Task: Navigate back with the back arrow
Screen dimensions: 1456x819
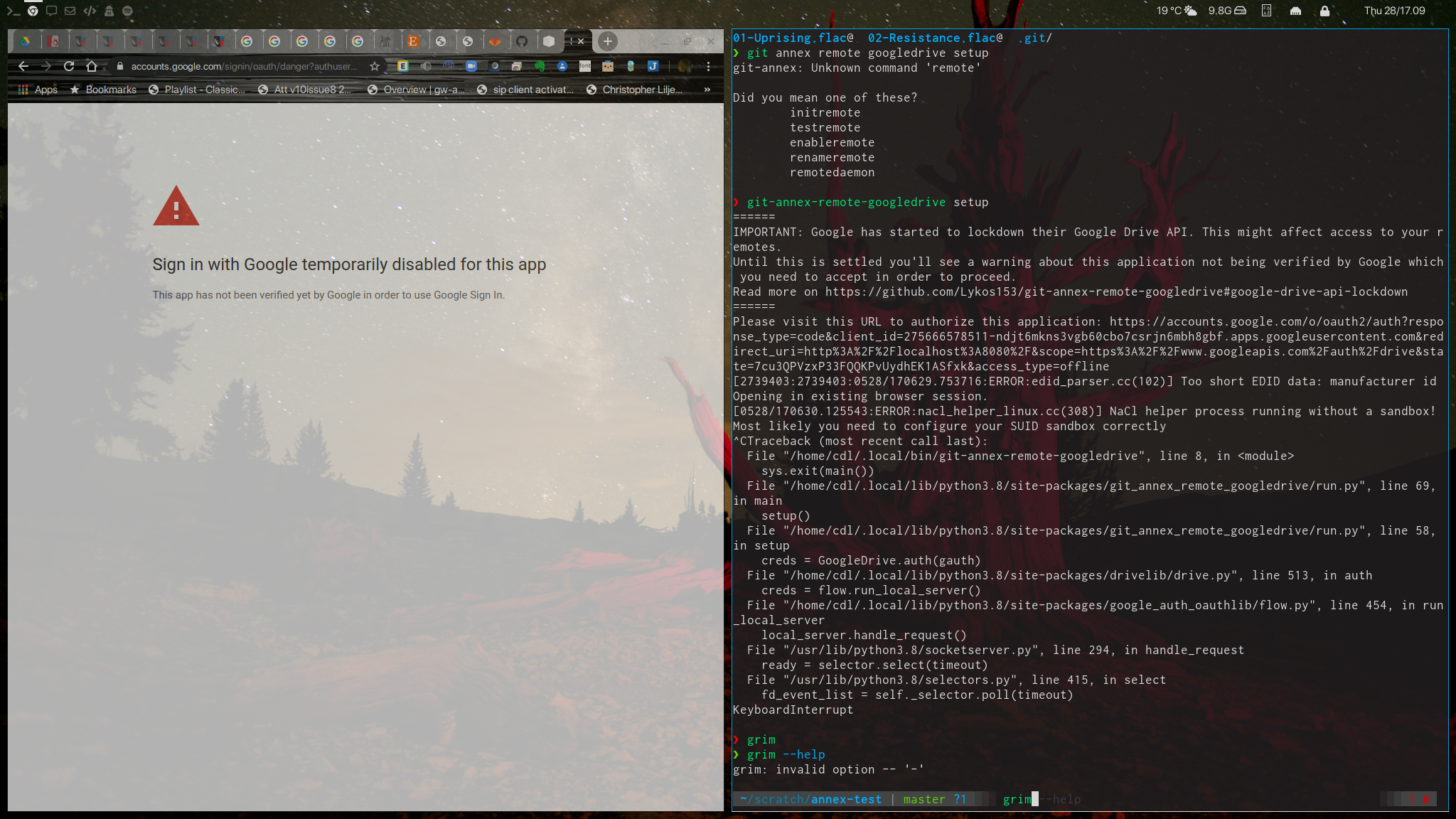Action: coord(23,66)
